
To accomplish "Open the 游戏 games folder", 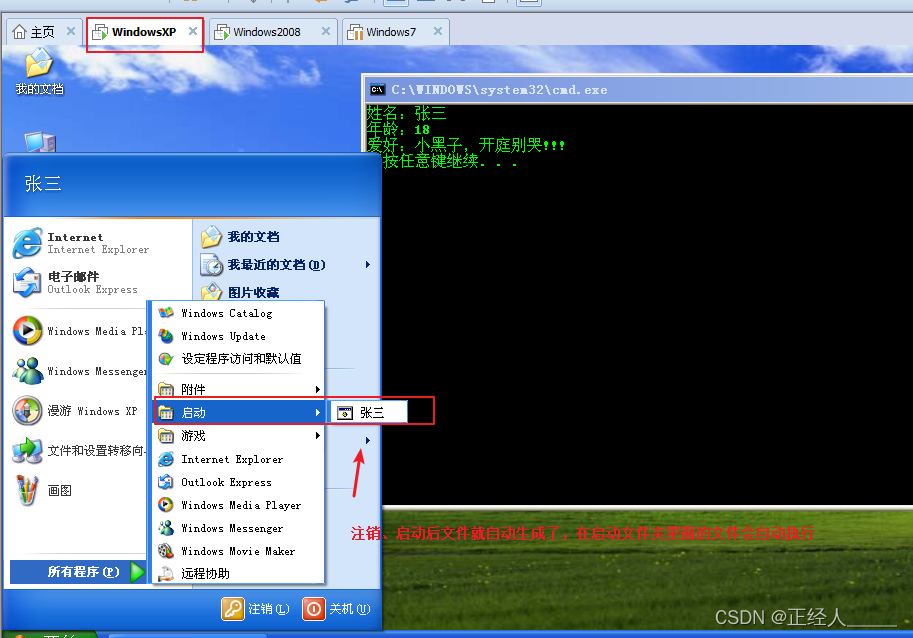I will coord(238,435).
